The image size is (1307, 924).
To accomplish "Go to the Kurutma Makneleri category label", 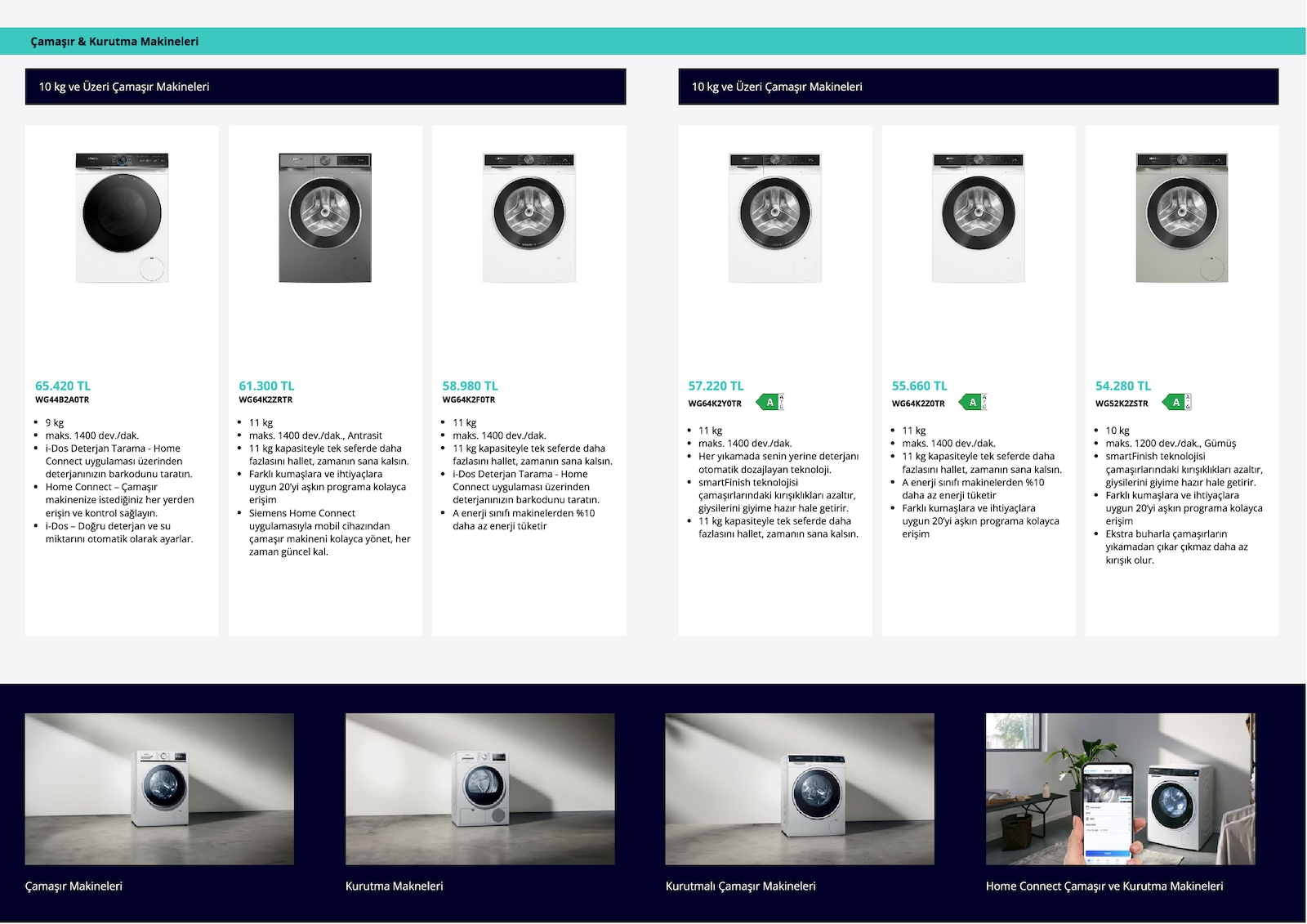I will click(395, 886).
